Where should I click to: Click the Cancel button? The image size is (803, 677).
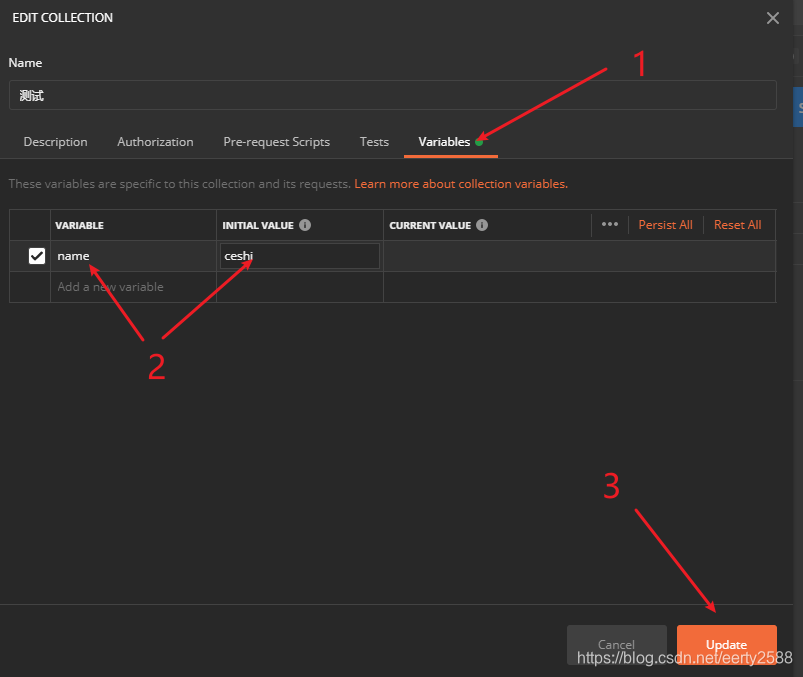point(617,645)
